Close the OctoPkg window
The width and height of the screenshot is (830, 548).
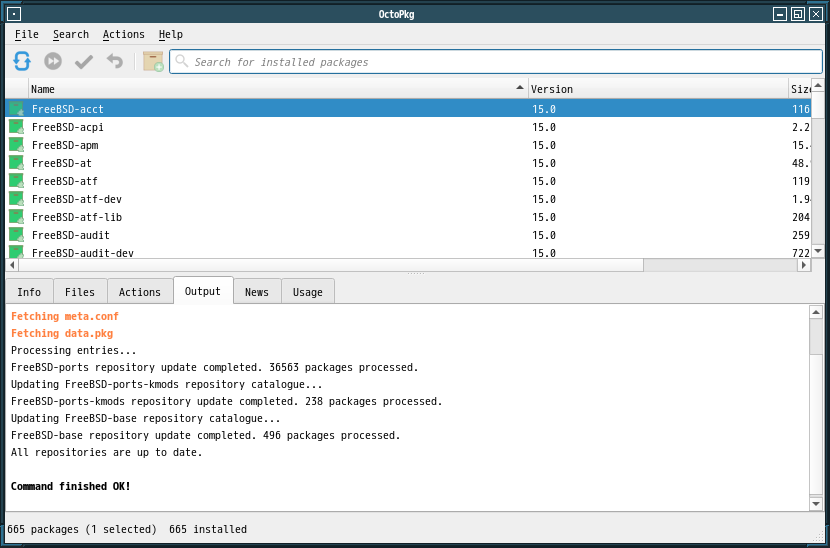click(816, 14)
